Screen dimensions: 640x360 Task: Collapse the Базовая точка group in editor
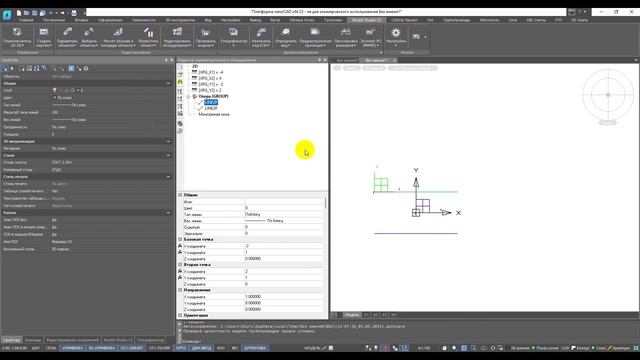(180, 239)
